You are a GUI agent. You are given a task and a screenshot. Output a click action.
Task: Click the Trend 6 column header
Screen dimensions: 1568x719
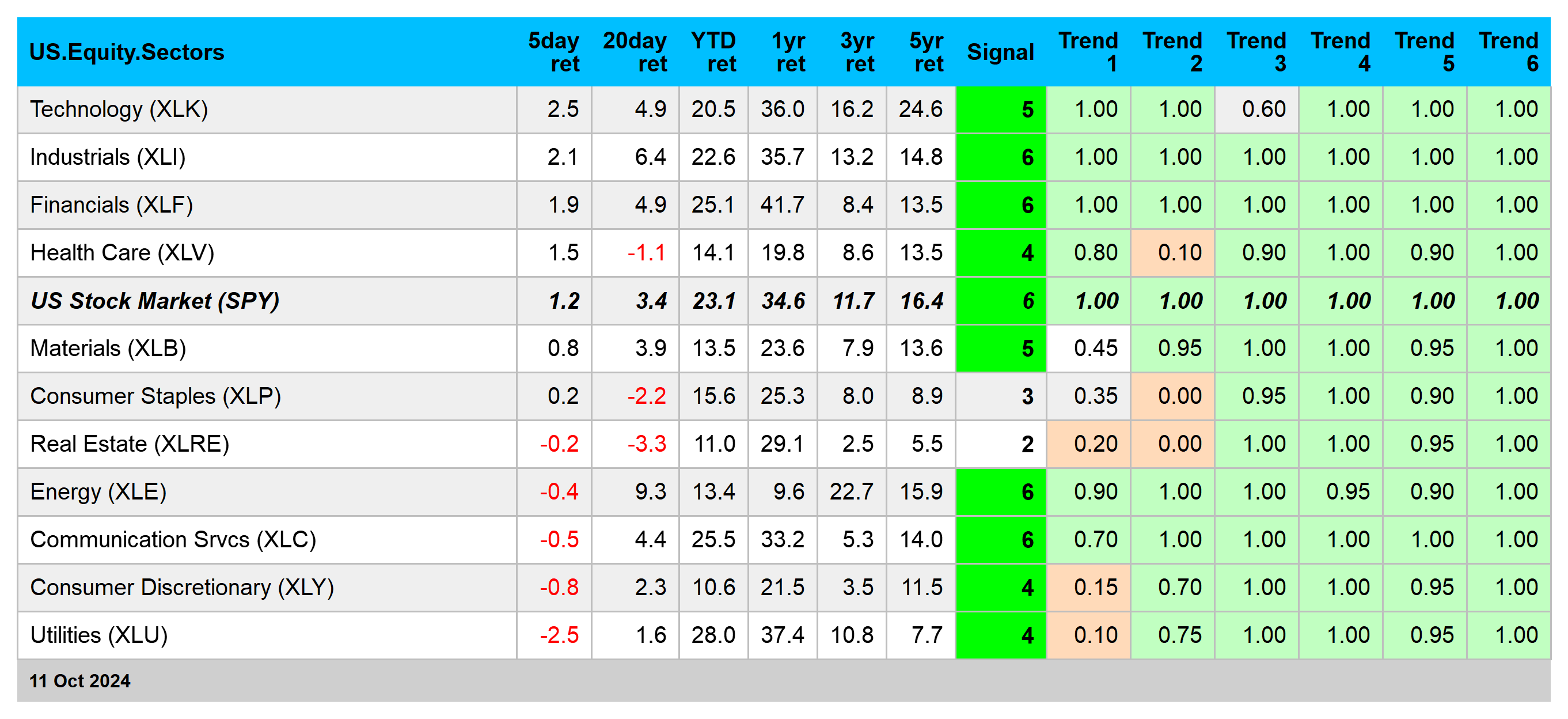coord(1508,52)
